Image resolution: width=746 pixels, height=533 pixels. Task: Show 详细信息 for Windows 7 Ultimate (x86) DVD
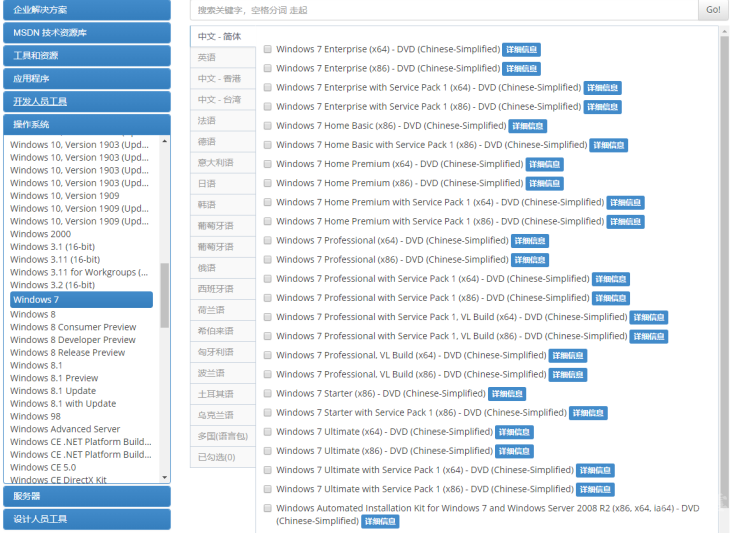[x=514, y=451]
